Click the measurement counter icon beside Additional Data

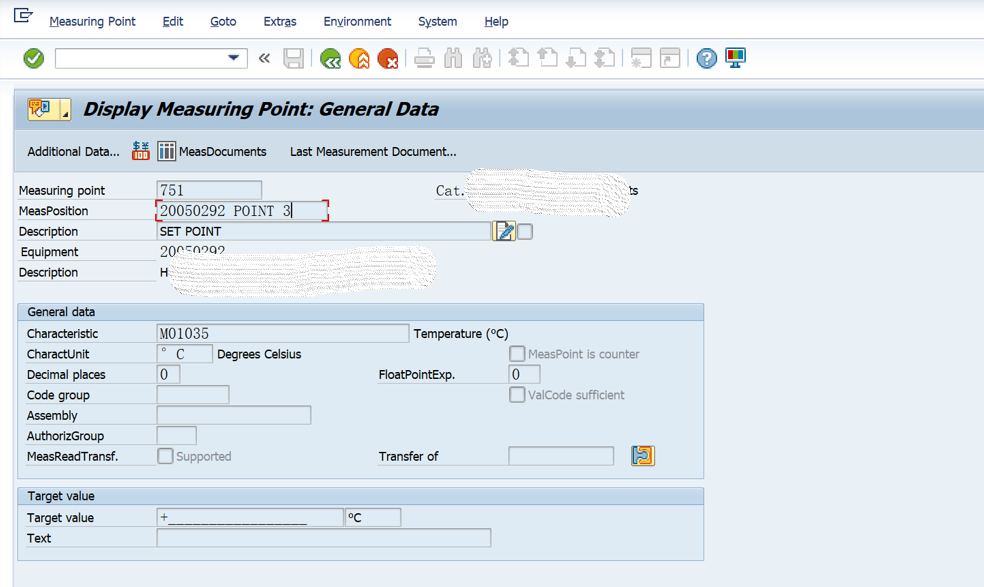point(141,151)
